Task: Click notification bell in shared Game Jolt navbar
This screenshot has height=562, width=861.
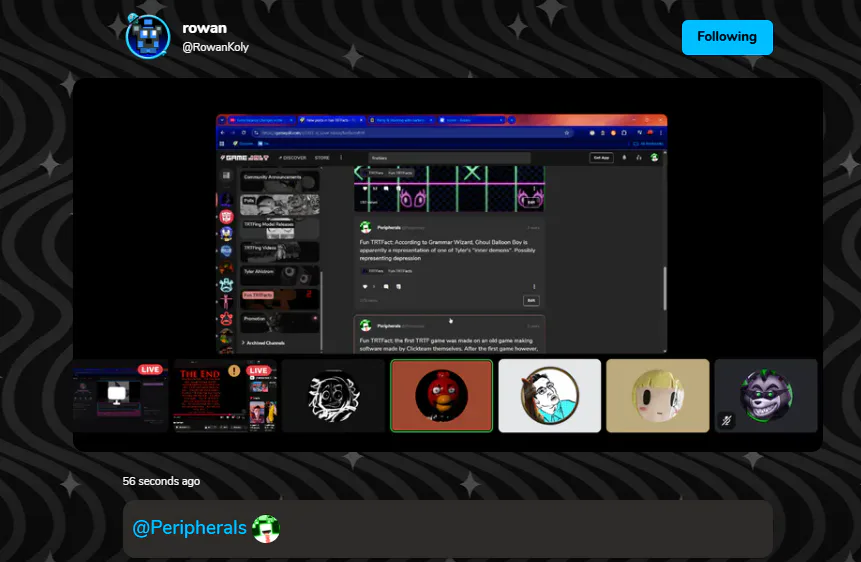Action: pos(624,158)
